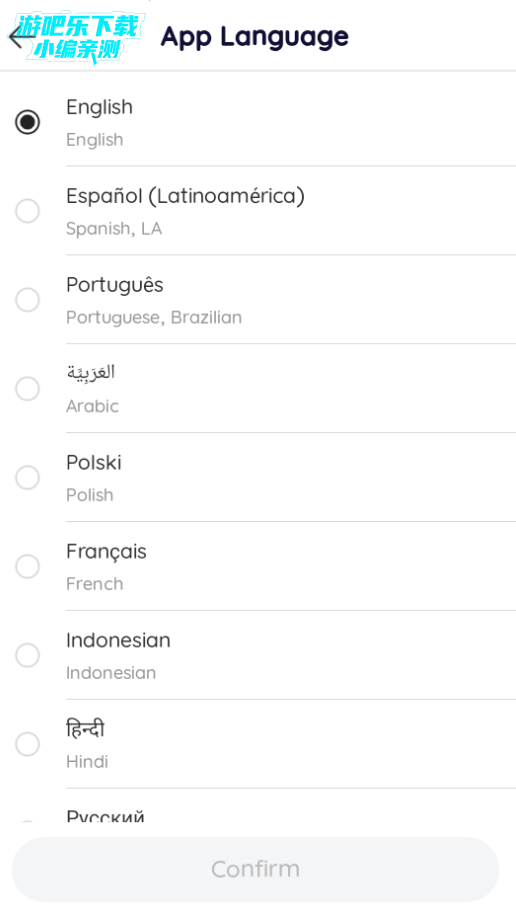
Task: Click the App Language header title
Action: [255, 37]
